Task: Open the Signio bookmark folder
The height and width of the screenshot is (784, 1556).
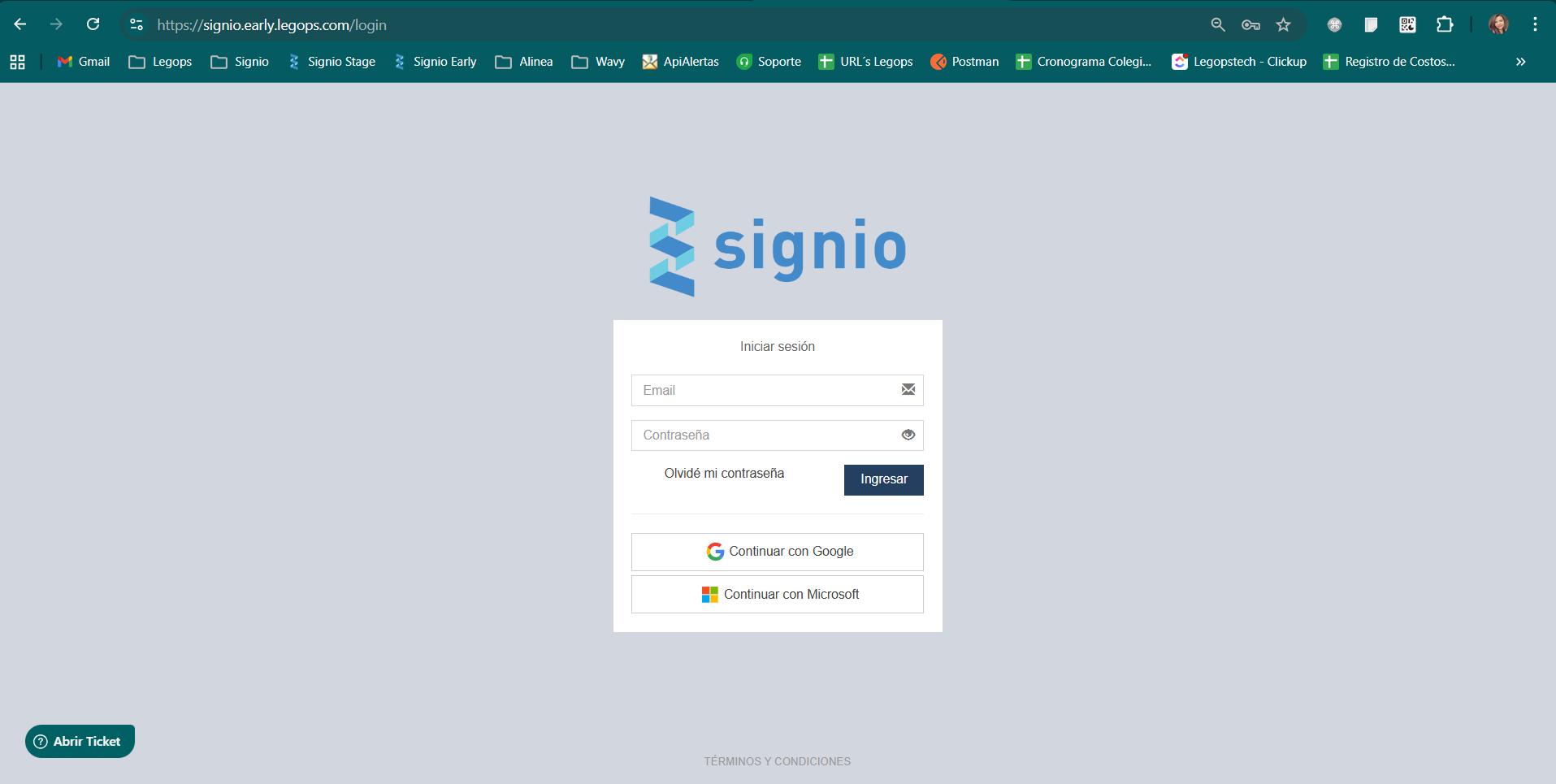Action: [x=240, y=62]
